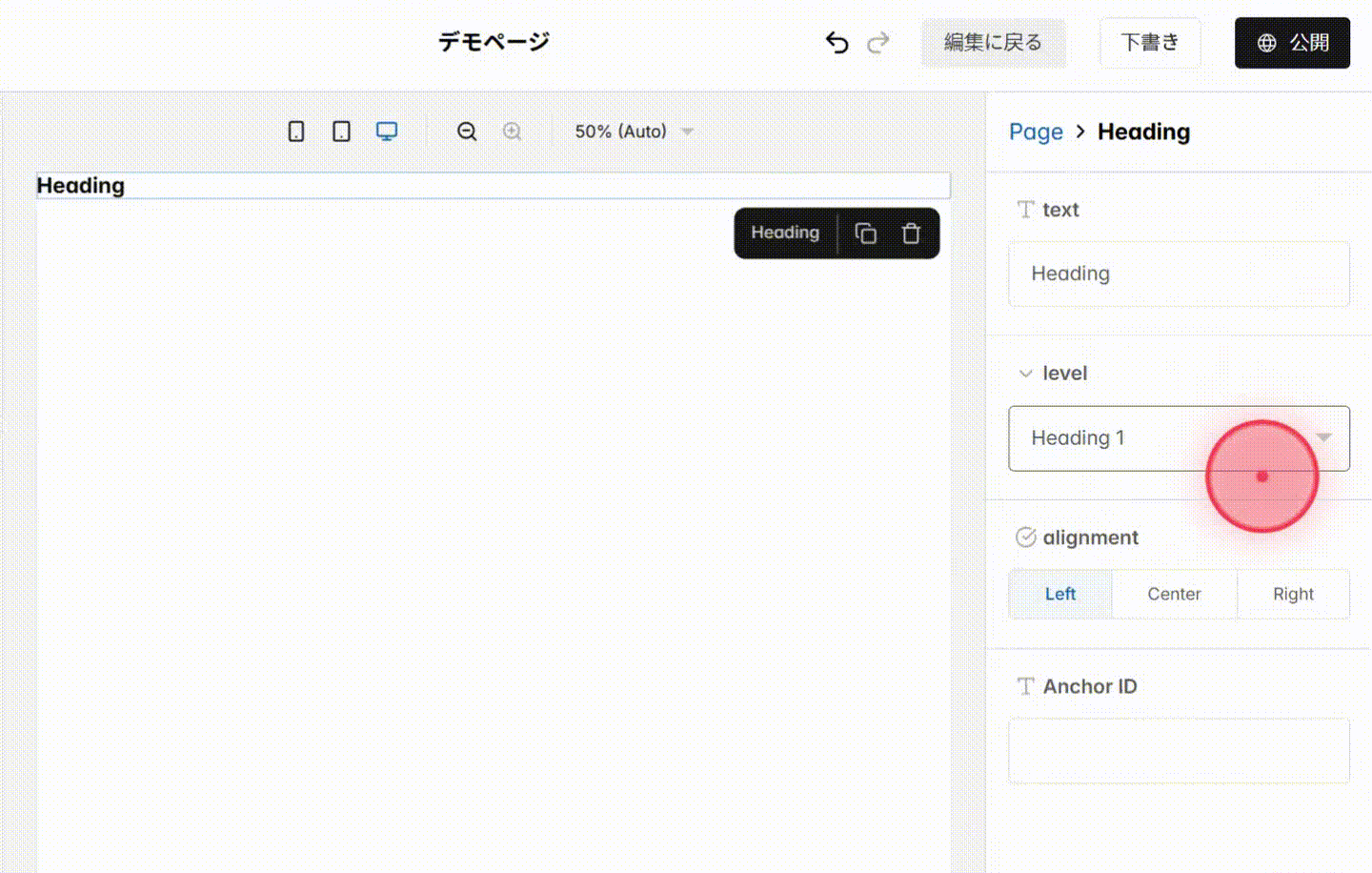Click inside the Anchor ID field

(x=1179, y=750)
